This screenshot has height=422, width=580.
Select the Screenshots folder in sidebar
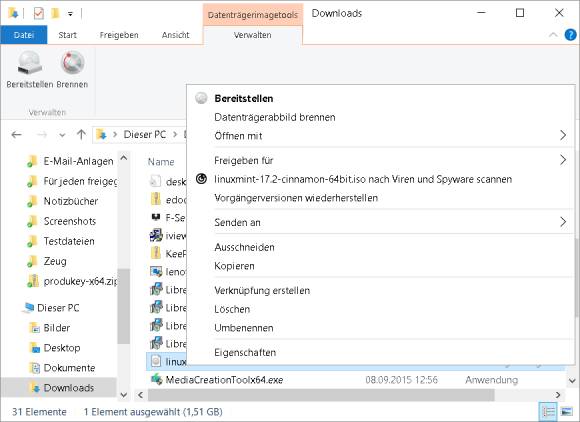click(x=70, y=221)
